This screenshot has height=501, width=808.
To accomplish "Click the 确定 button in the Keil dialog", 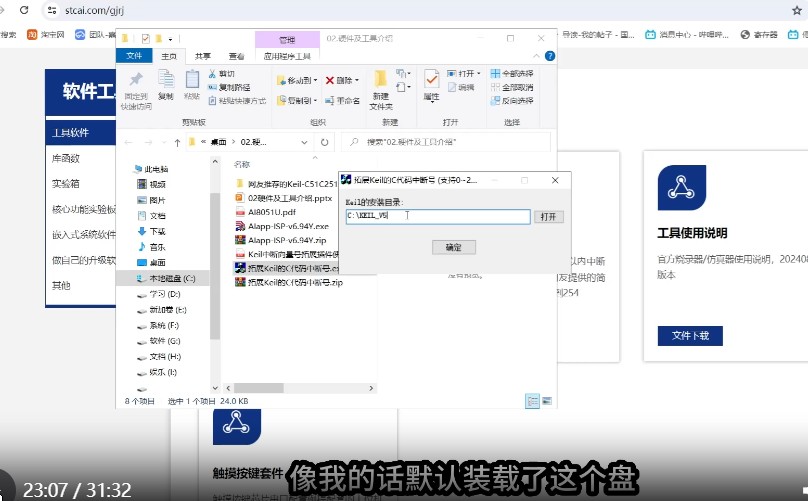I will (453, 247).
